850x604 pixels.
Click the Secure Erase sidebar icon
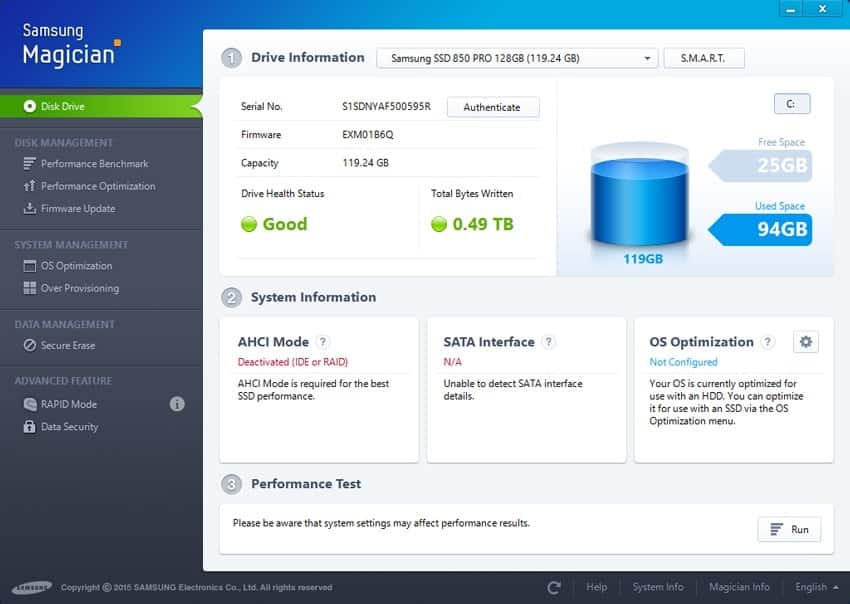point(30,346)
